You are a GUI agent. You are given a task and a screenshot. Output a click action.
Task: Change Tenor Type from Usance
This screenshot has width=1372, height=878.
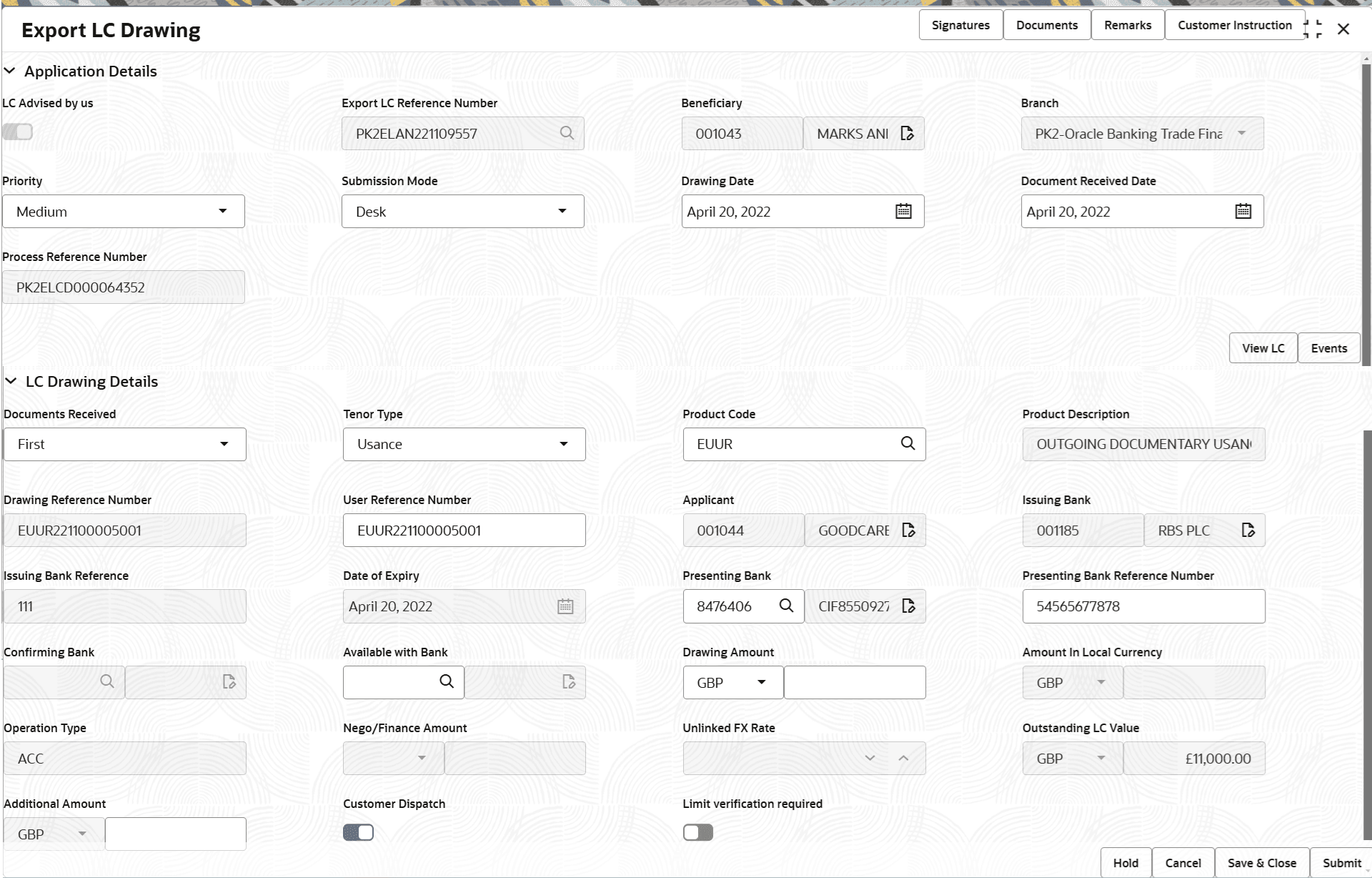[x=563, y=443]
